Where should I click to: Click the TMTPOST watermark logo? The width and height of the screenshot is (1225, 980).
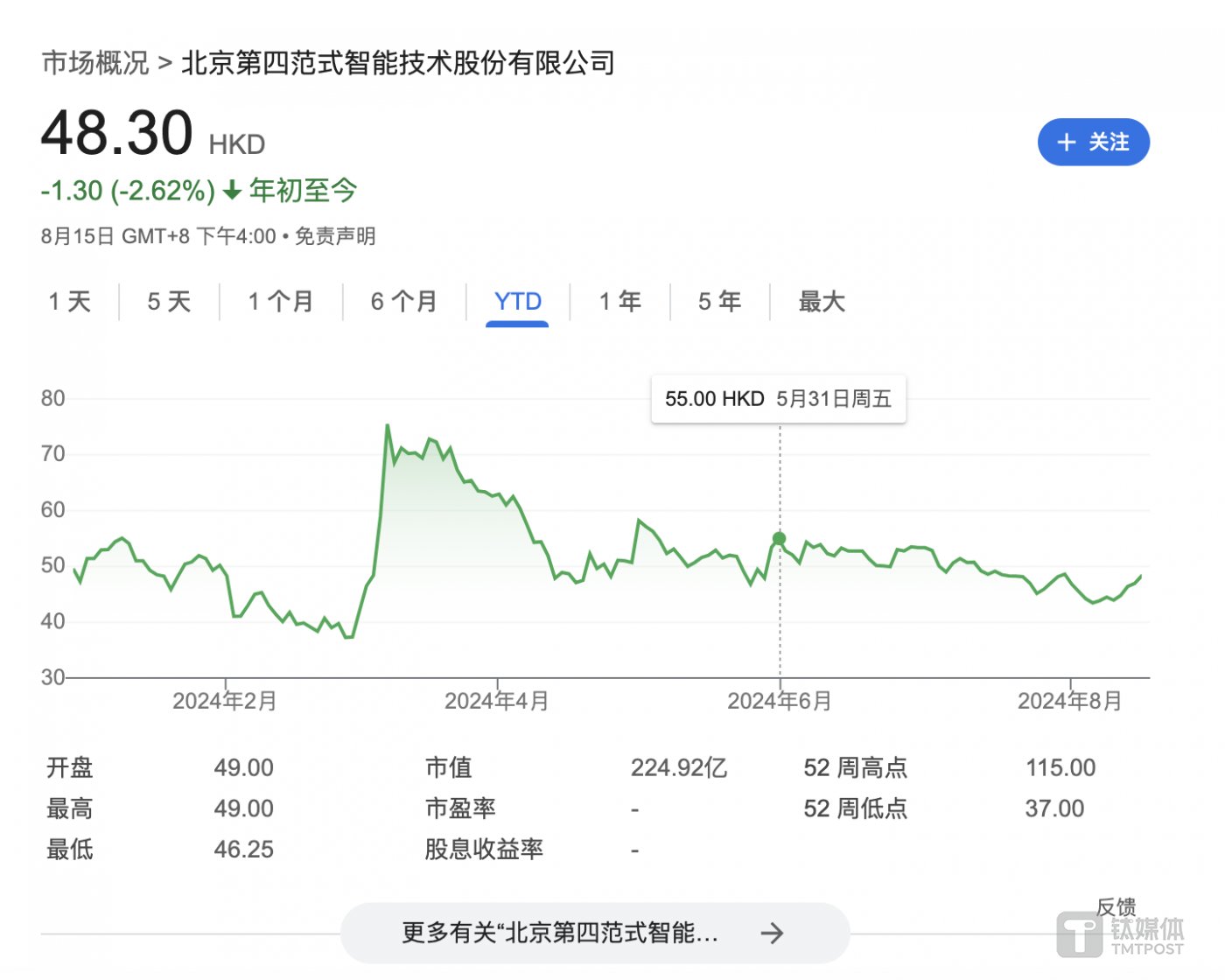pyautogui.click(x=1120, y=935)
